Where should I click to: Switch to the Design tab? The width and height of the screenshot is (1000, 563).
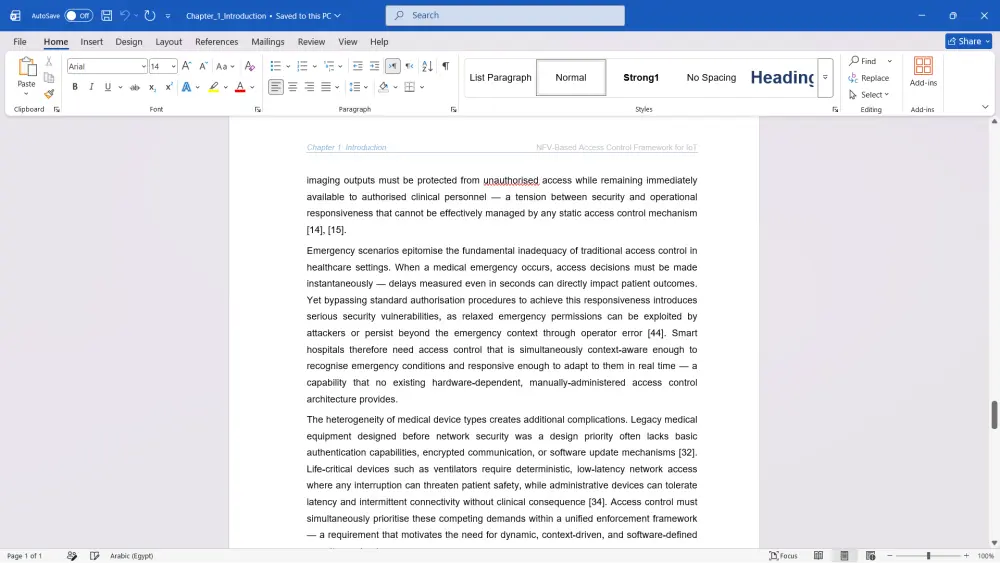point(129,41)
